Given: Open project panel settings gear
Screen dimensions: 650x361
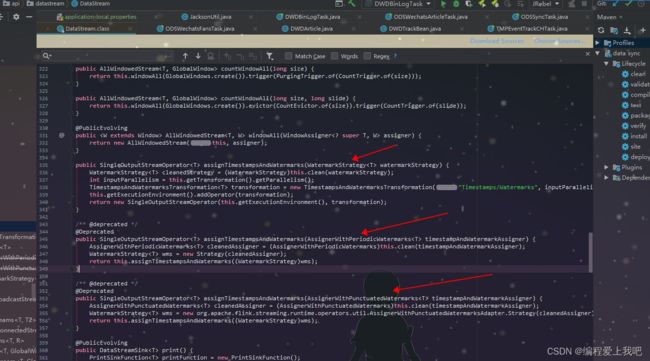Looking at the screenshot, I should tap(16, 17).
